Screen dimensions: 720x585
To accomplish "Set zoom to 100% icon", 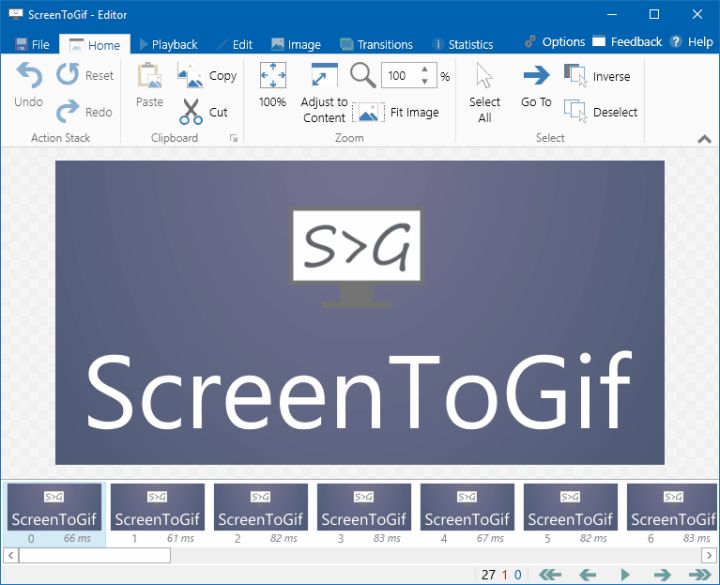I will [x=272, y=76].
